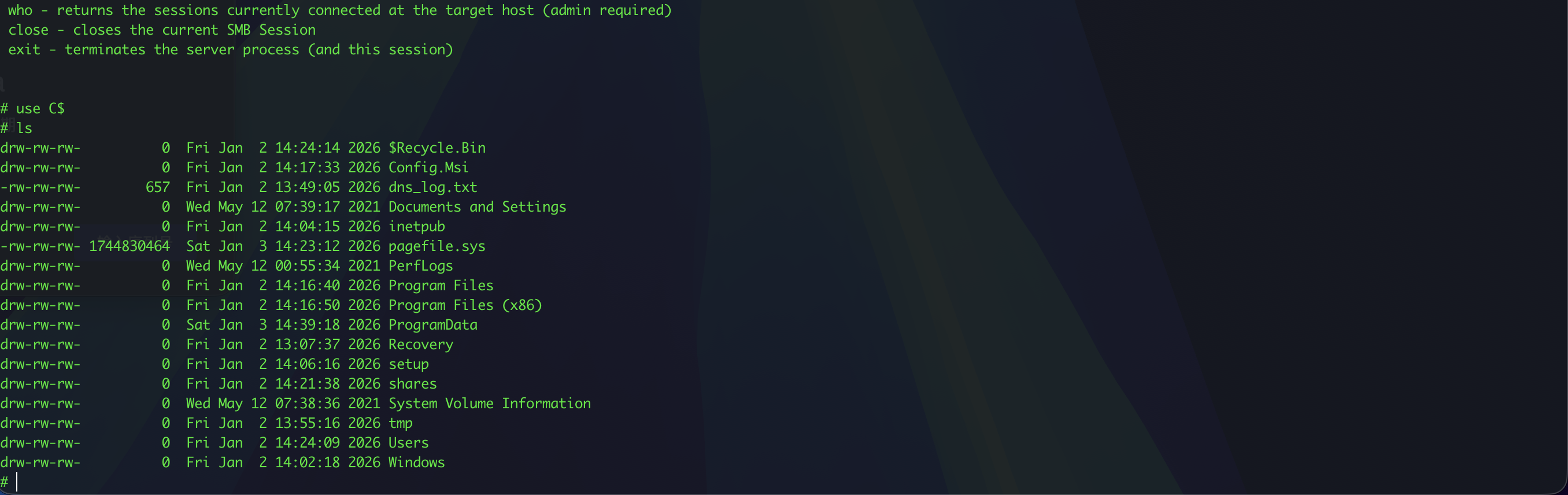Click the inetpub directory name

[416, 227]
